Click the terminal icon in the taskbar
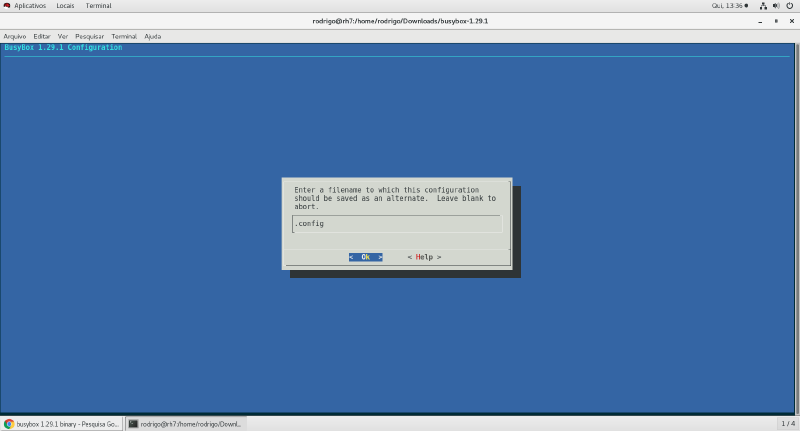 coord(134,424)
